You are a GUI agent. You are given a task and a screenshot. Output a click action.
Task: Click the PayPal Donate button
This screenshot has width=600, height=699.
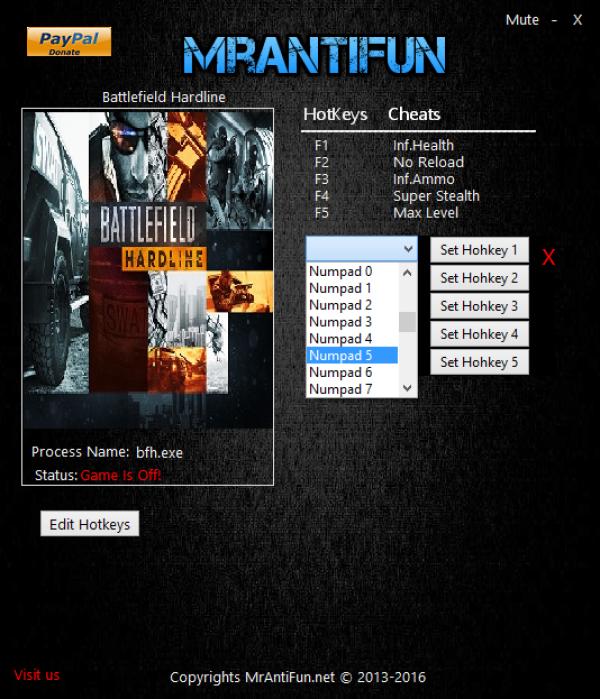click(x=69, y=42)
